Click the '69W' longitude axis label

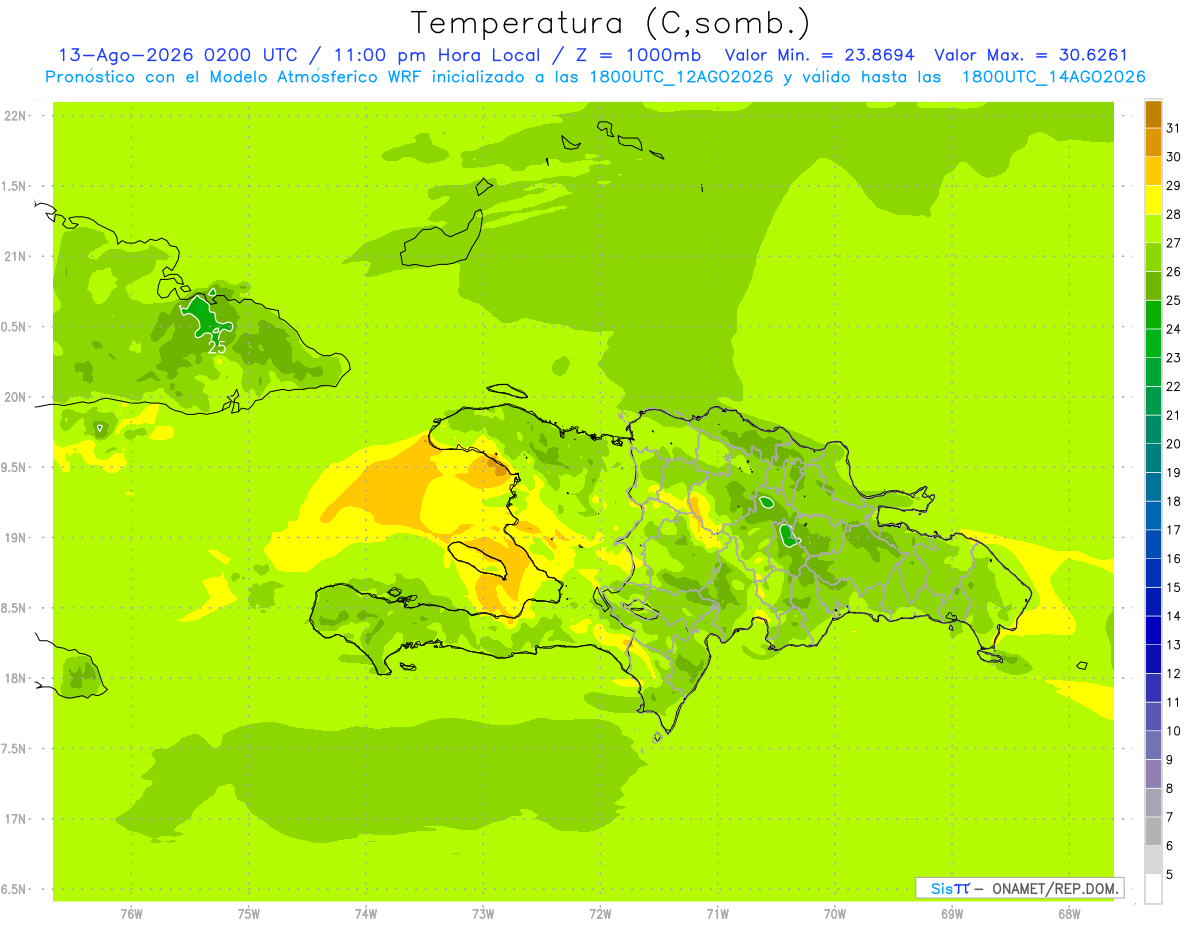(952, 914)
